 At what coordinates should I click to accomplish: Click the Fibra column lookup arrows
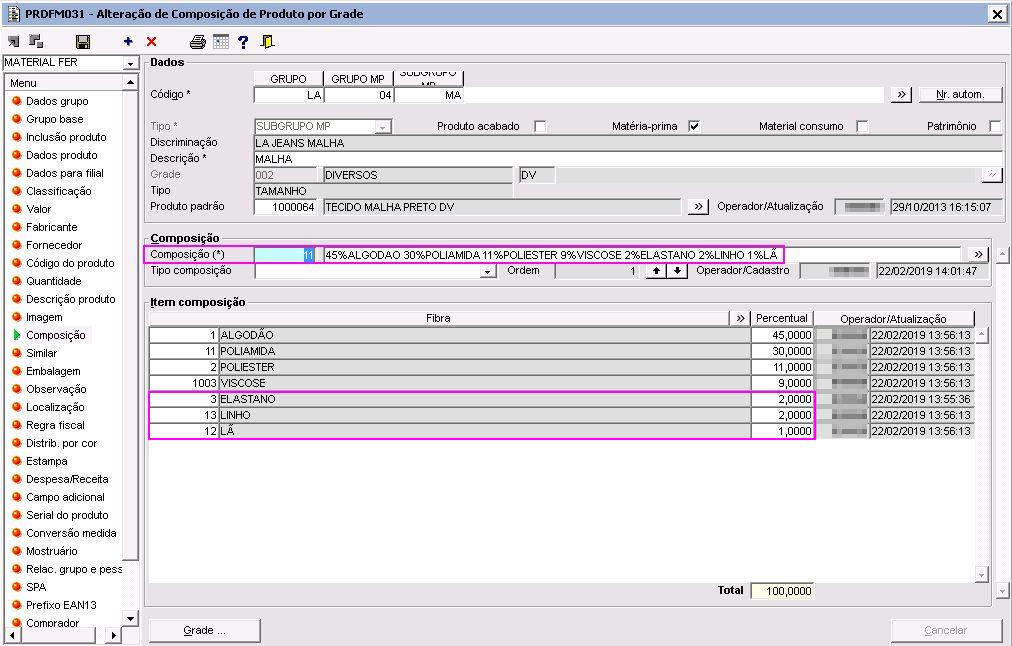click(x=740, y=318)
